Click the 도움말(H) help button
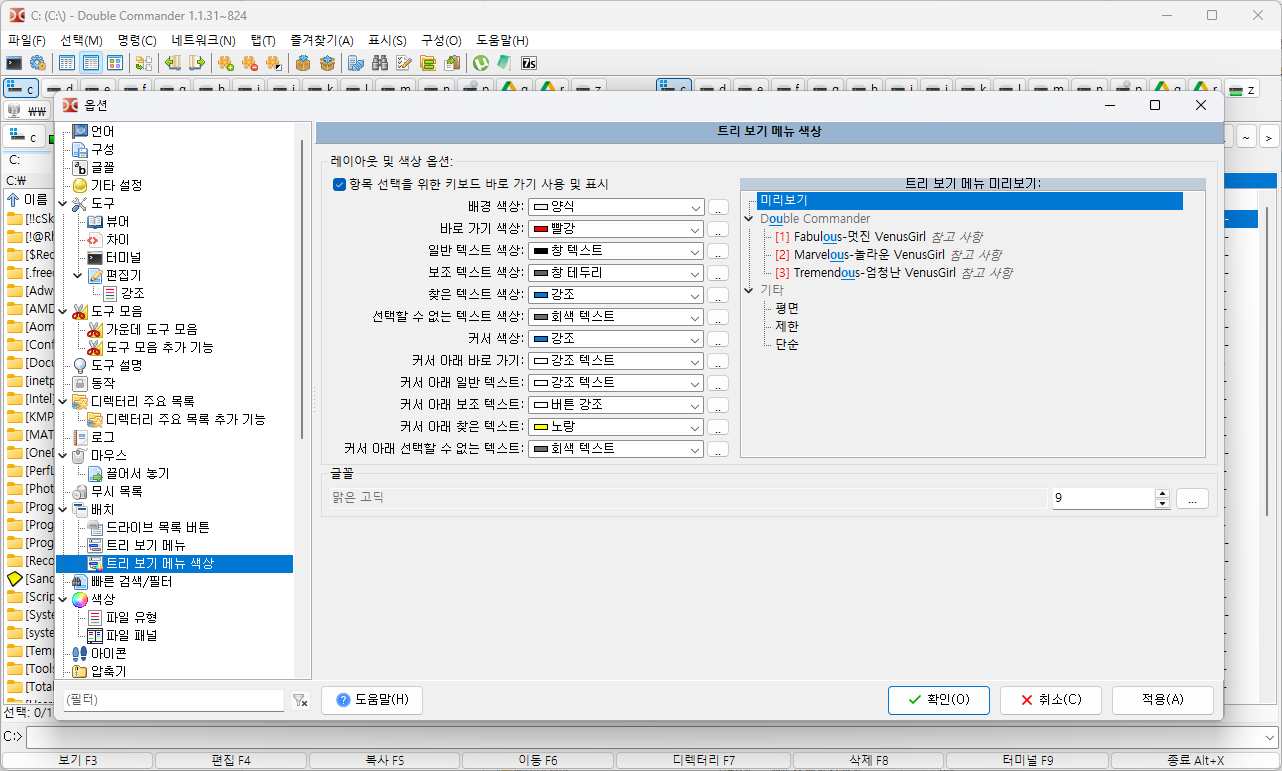Viewport: 1282px width, 771px height. coord(372,700)
